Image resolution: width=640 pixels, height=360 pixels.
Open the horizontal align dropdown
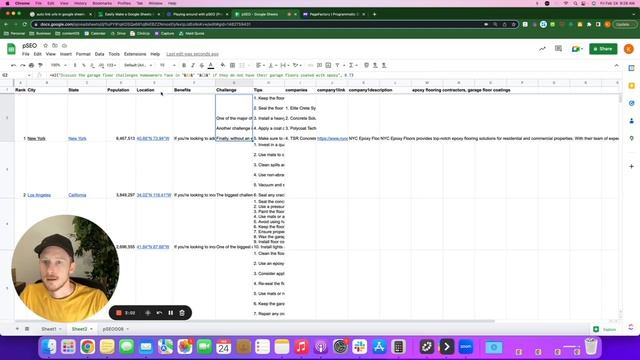260,65
